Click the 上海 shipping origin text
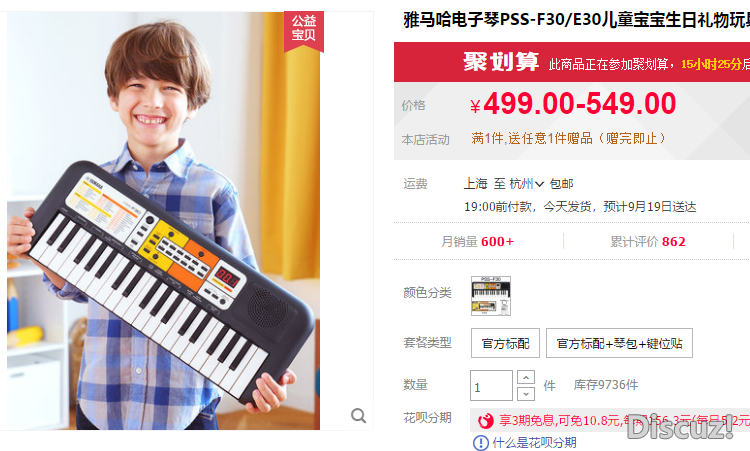750x451 pixels. point(475,184)
